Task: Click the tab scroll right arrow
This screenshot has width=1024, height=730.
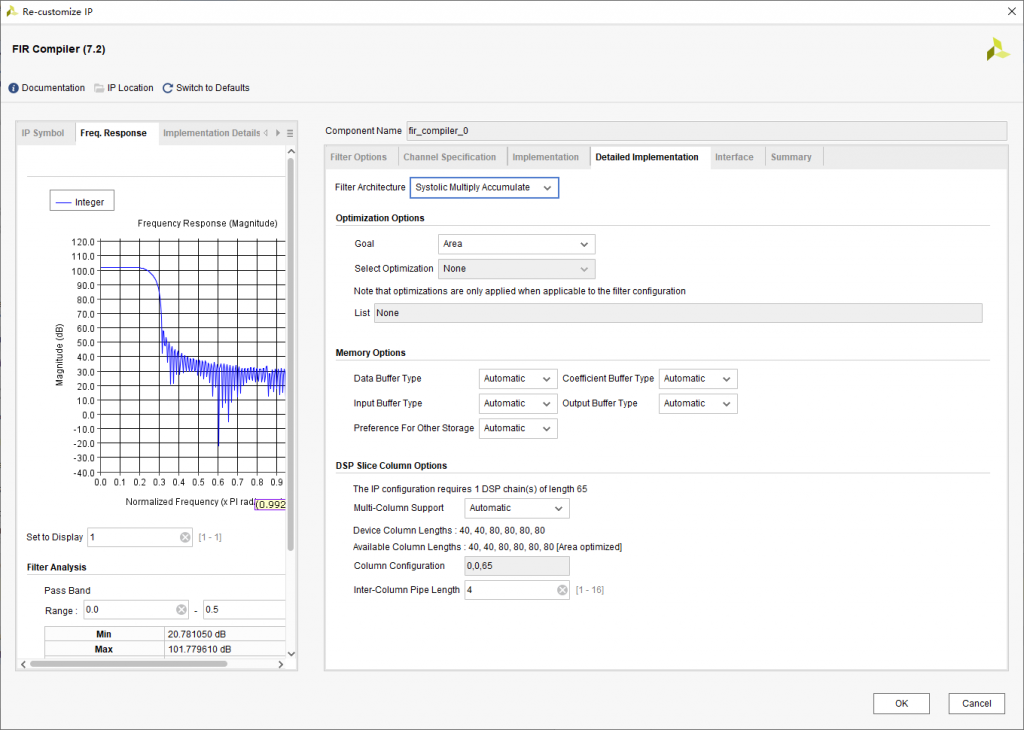Action: point(278,133)
